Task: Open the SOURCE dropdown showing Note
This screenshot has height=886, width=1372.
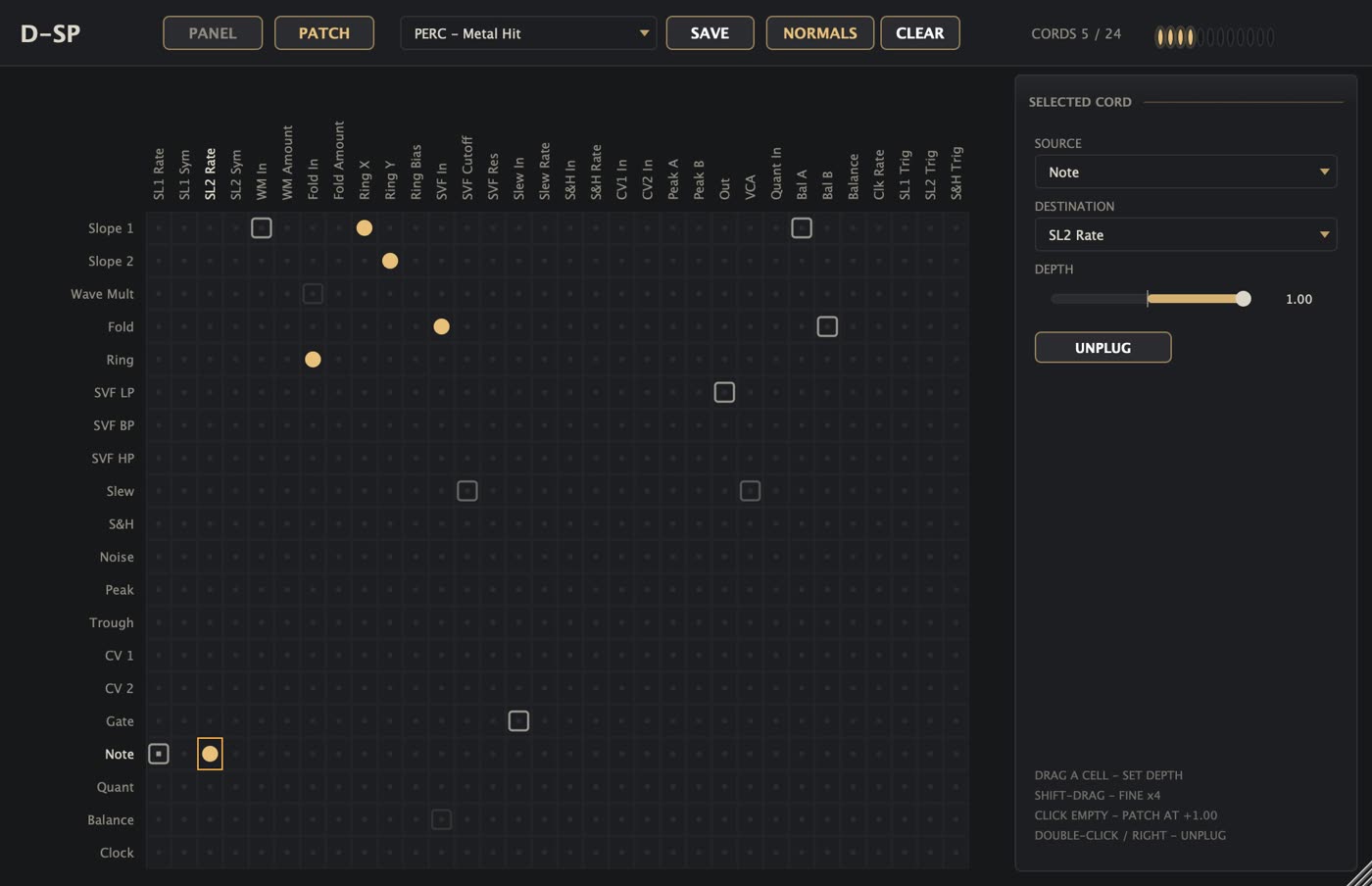Action: (1186, 172)
